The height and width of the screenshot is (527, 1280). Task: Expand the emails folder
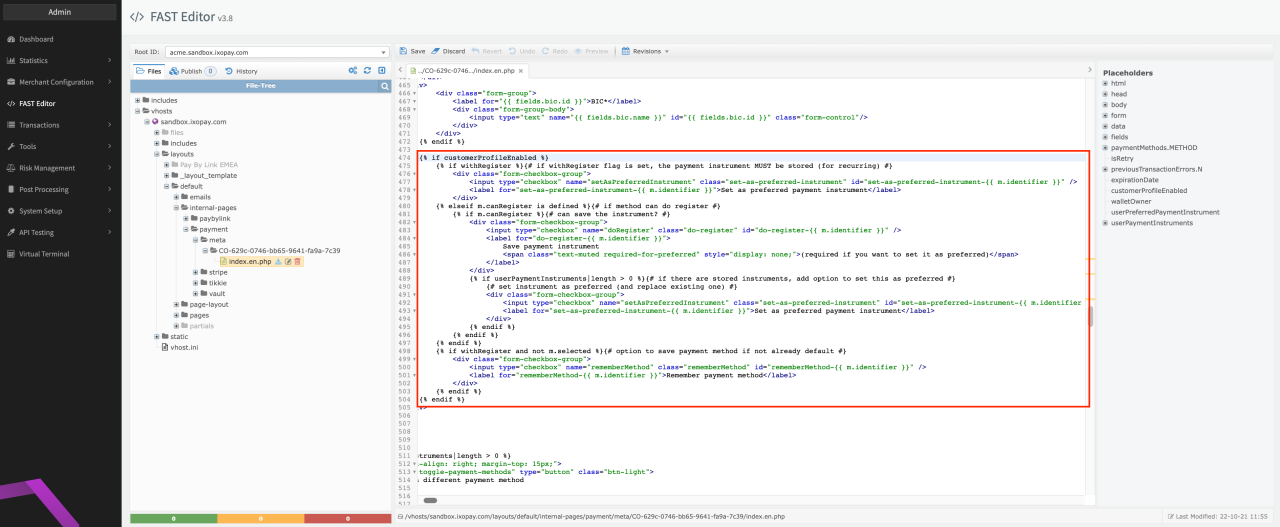[x=175, y=197]
